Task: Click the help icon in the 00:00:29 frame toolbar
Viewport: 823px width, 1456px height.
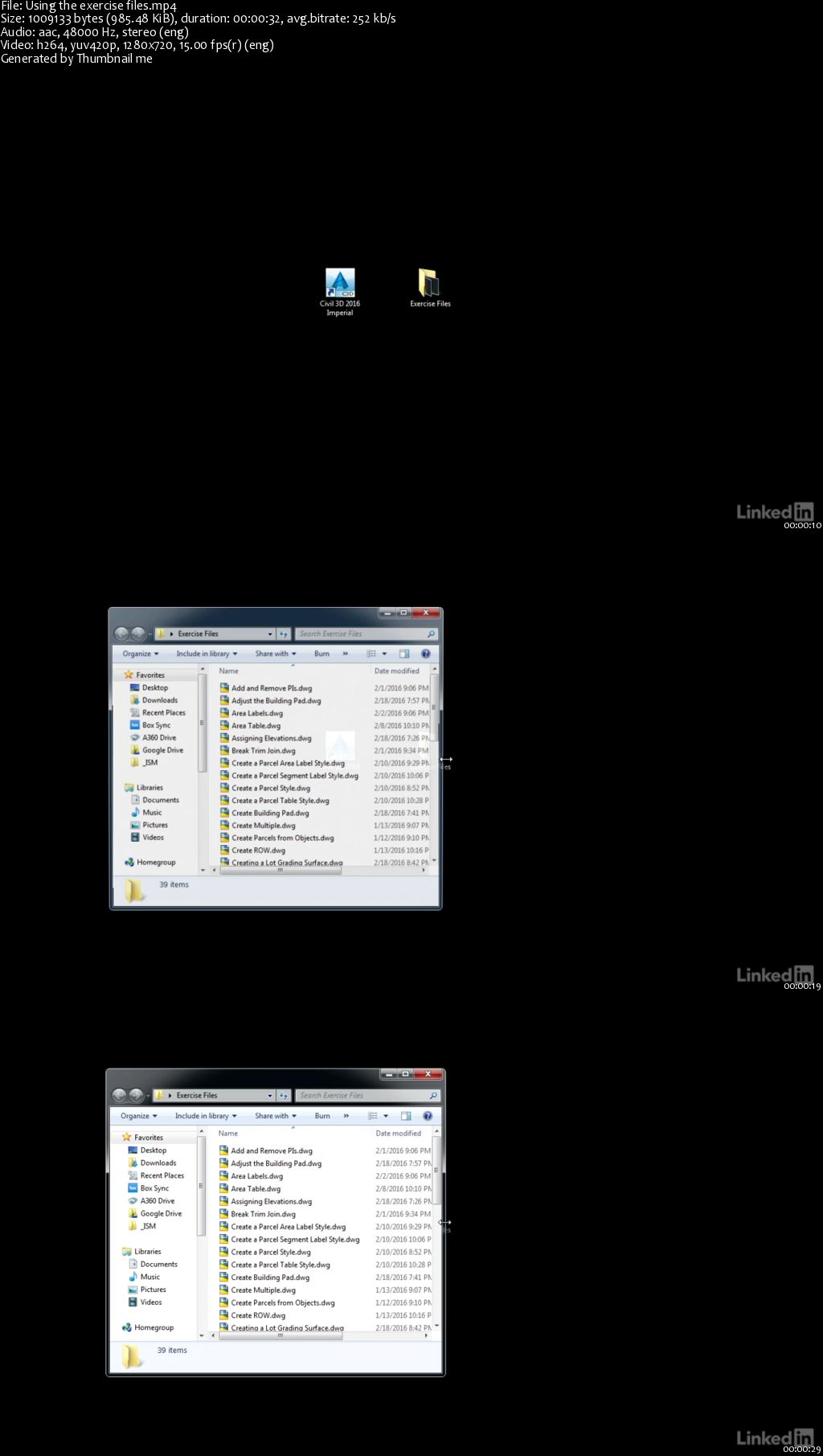Action: (428, 1116)
